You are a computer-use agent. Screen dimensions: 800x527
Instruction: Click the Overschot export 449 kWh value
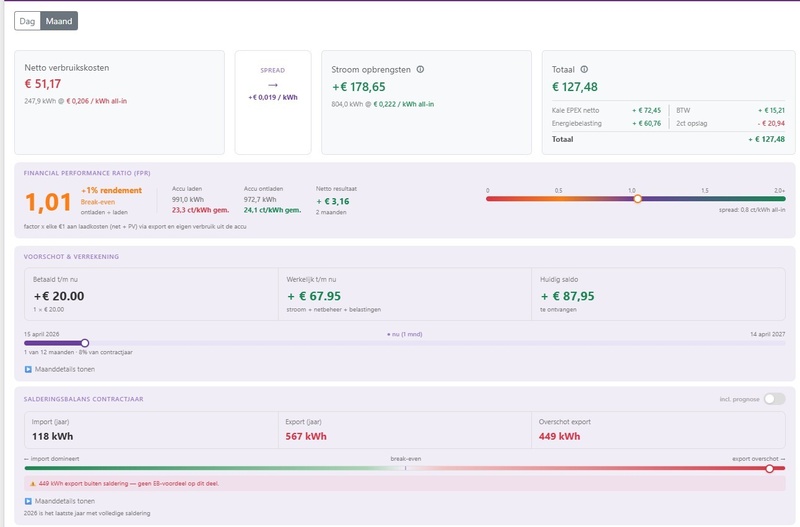[560, 437]
